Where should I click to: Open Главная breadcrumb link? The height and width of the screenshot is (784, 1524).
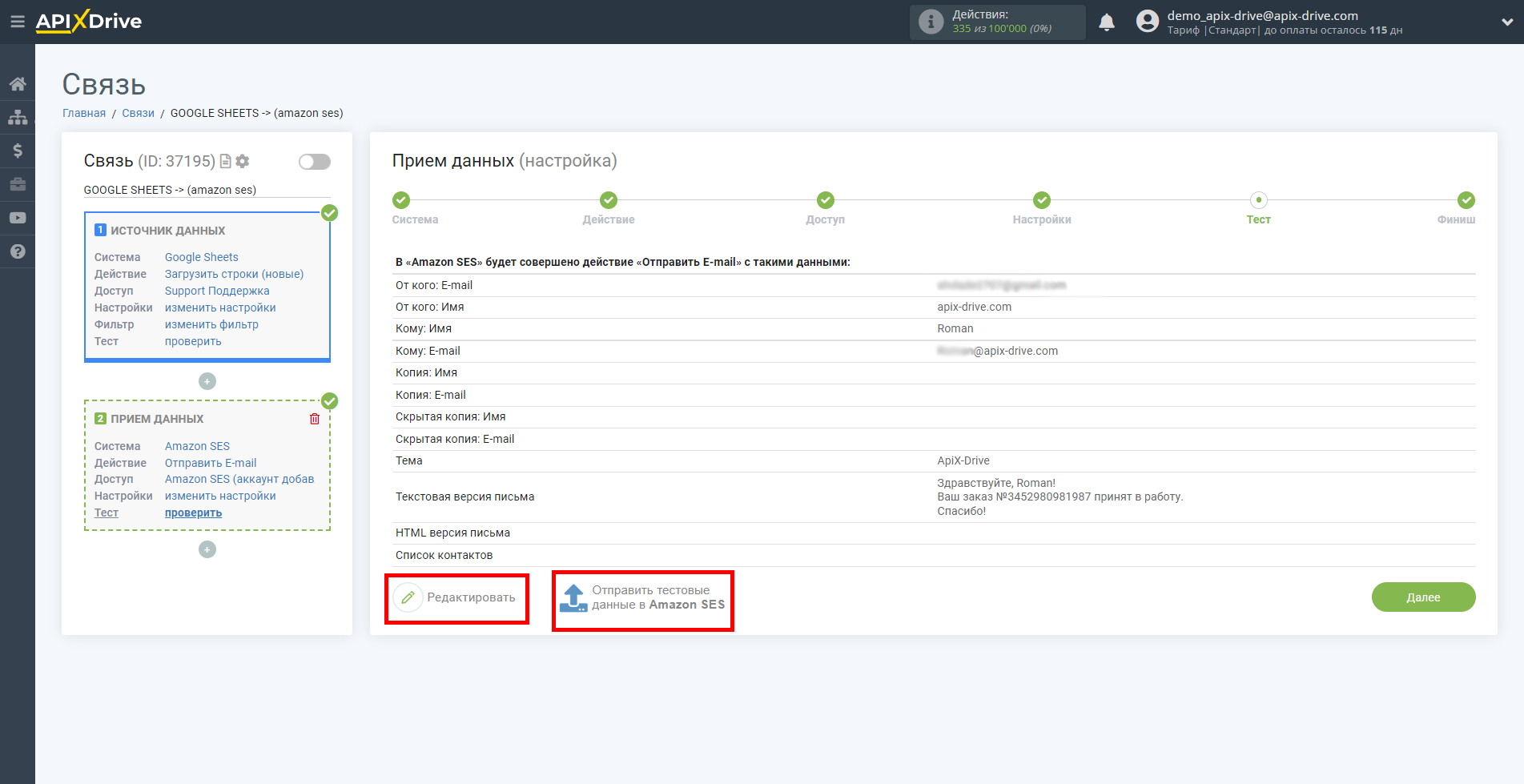click(x=84, y=113)
